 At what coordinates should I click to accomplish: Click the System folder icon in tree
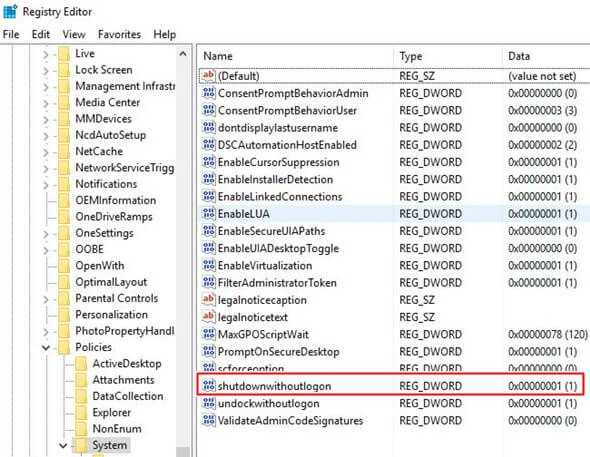81,445
